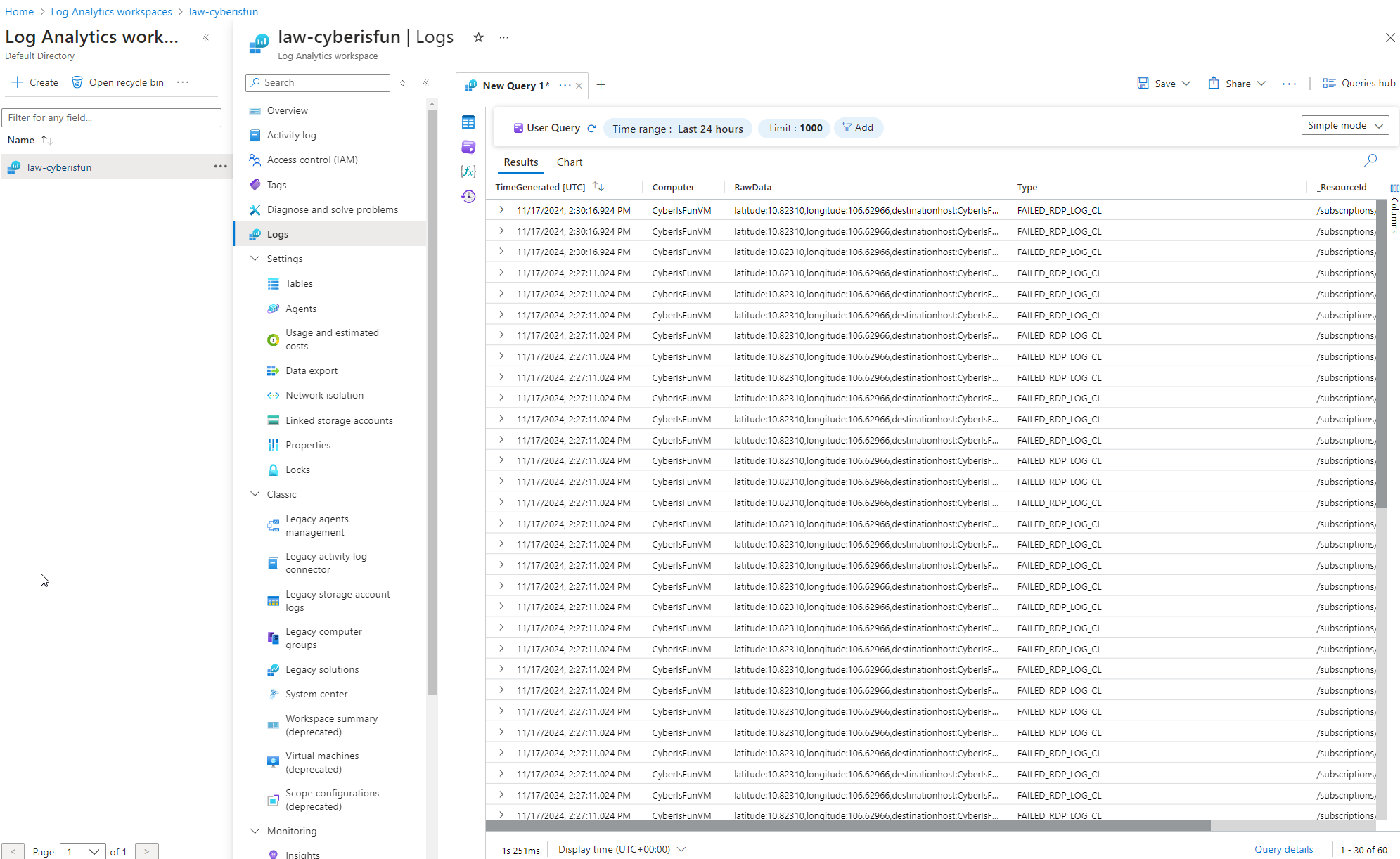Screen dimensions: 1400x859
Task: Open the Save dropdown
Action: [x=1164, y=84]
